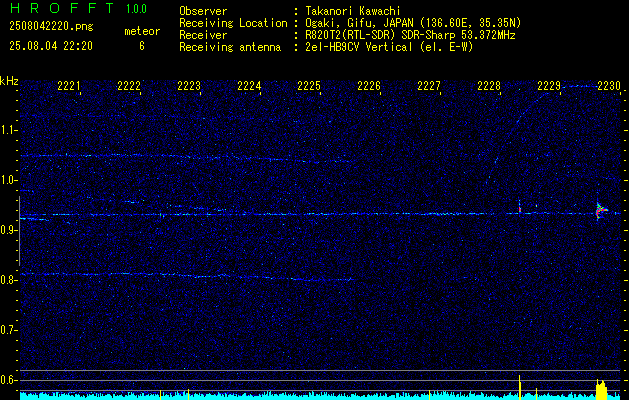
Task: Click the kHz axis unit label
Action: [9, 81]
